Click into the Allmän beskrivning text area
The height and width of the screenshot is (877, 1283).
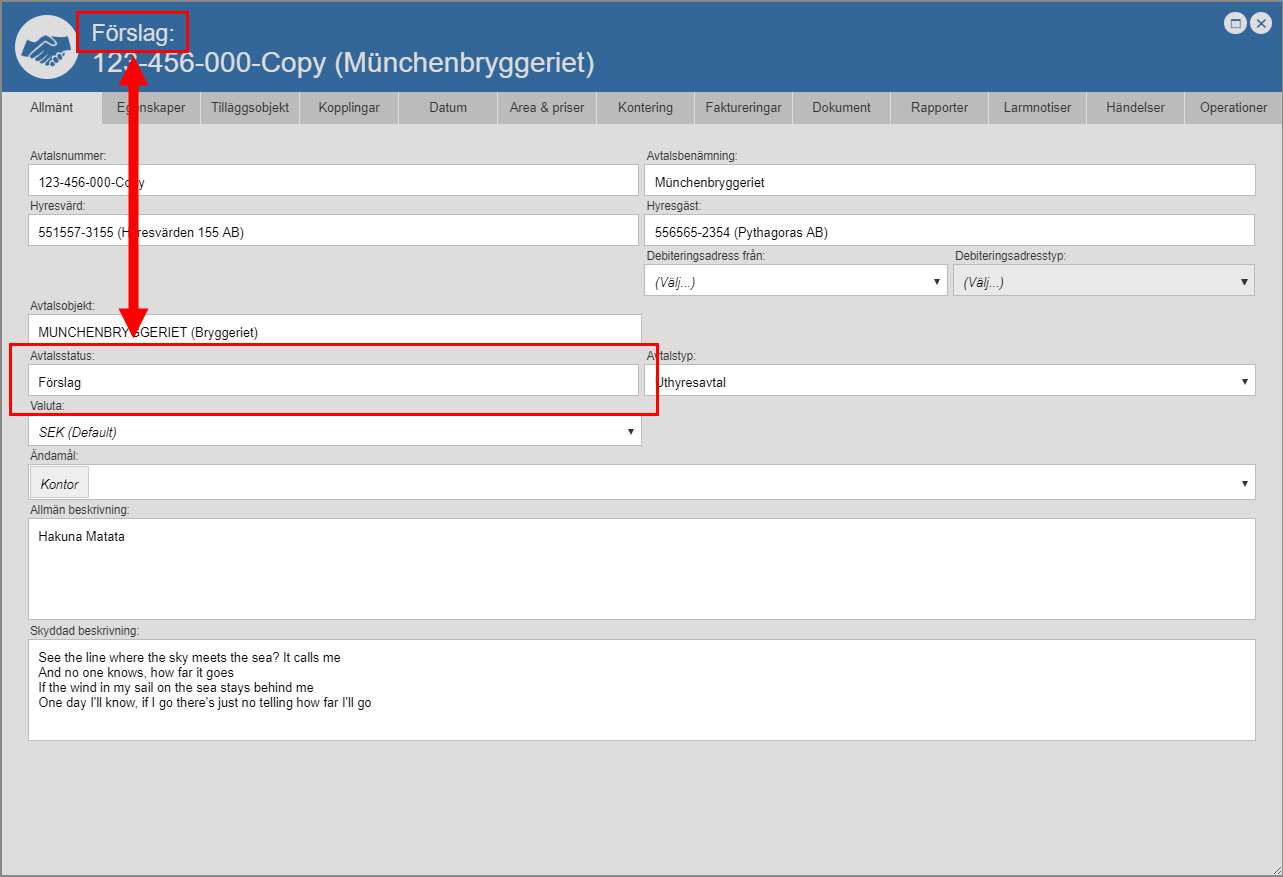[640, 570]
